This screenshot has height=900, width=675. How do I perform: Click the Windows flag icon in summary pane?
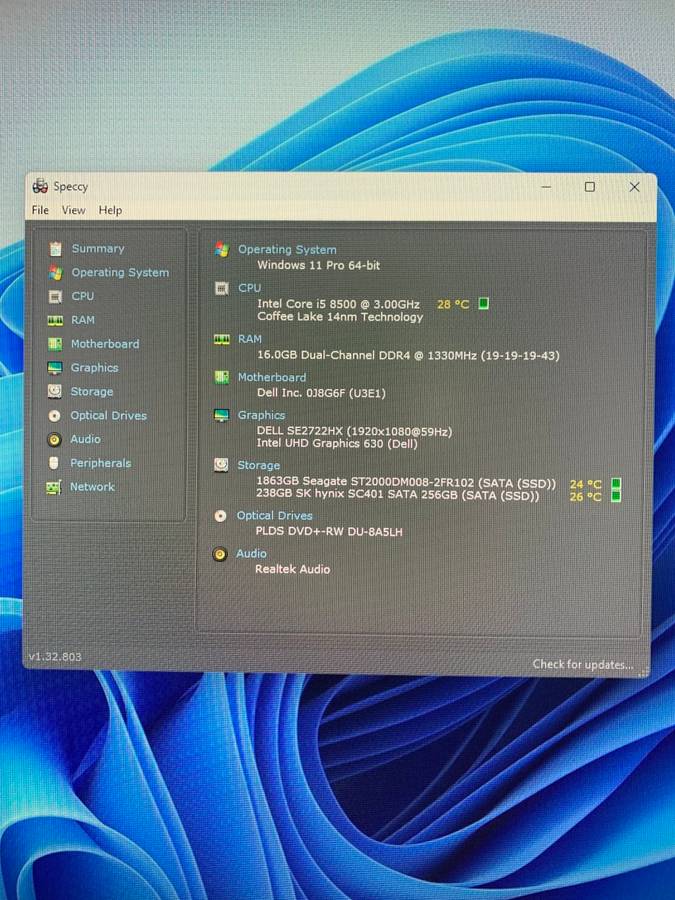(222, 249)
